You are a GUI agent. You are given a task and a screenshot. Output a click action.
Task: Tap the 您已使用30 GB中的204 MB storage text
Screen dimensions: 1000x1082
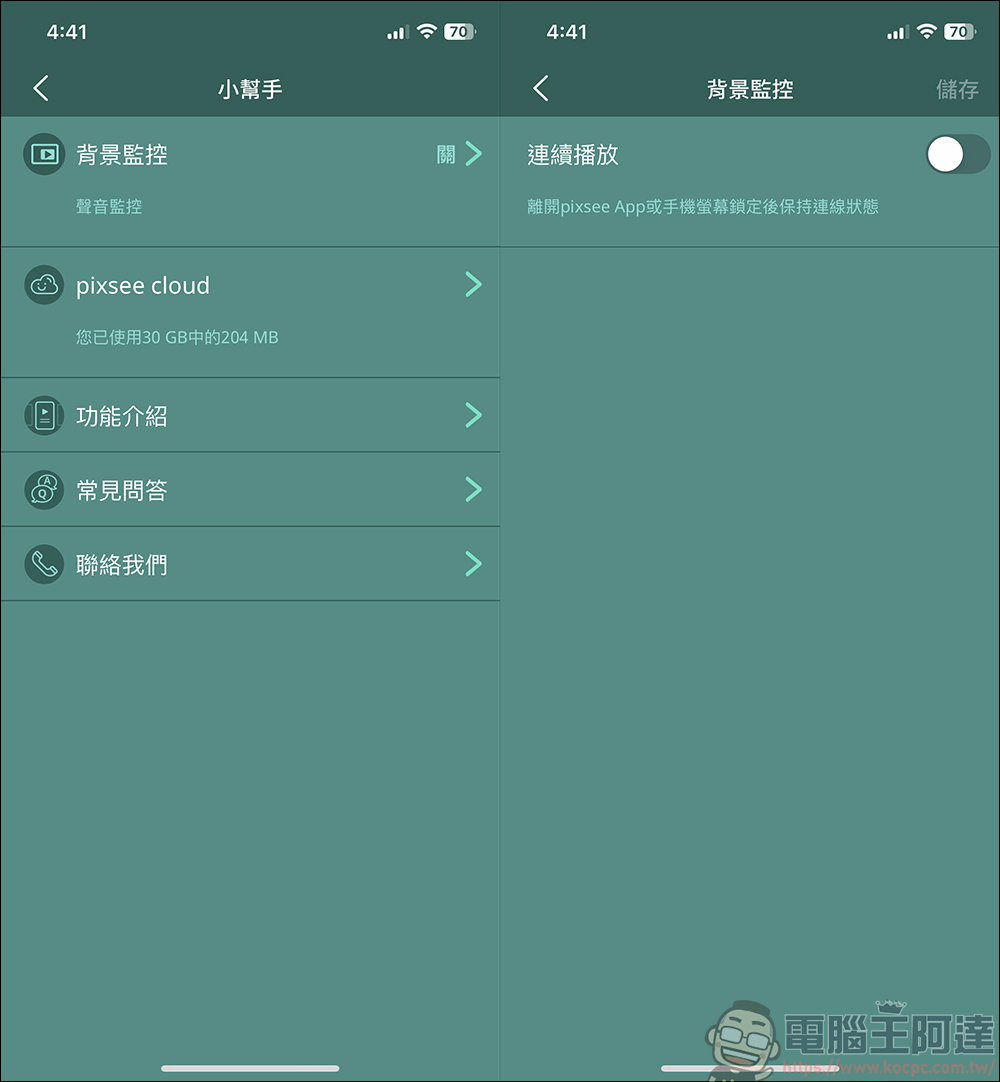tap(177, 337)
